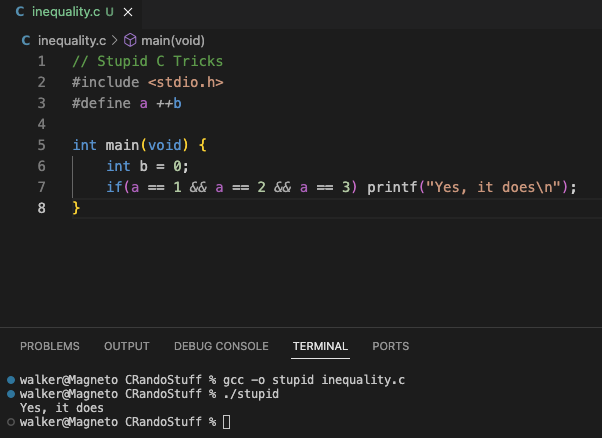The image size is (602, 438).
Task: Open the PORTS panel tab
Action: [390, 346]
